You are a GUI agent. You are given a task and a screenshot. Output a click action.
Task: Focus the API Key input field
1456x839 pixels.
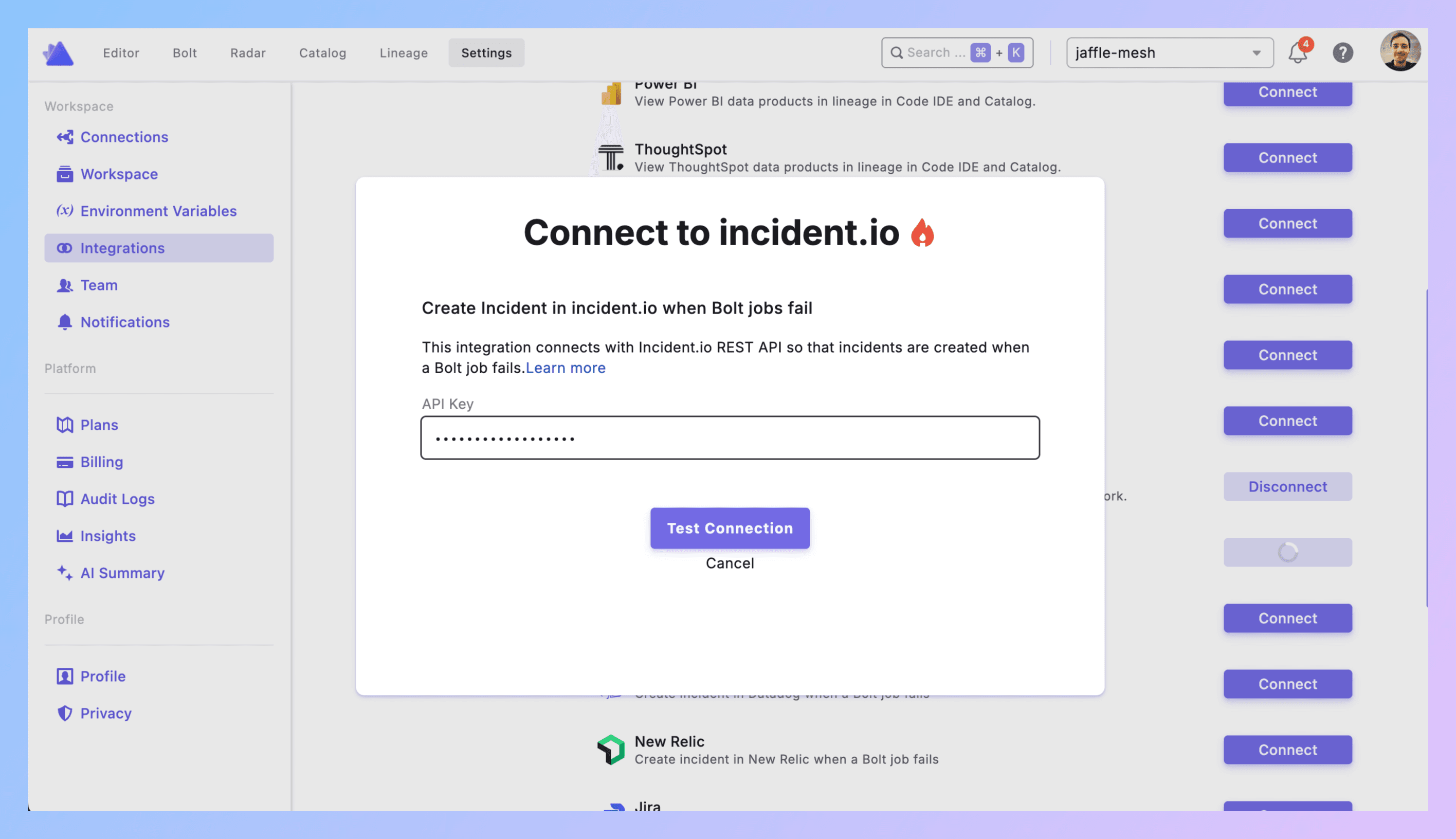coord(730,438)
